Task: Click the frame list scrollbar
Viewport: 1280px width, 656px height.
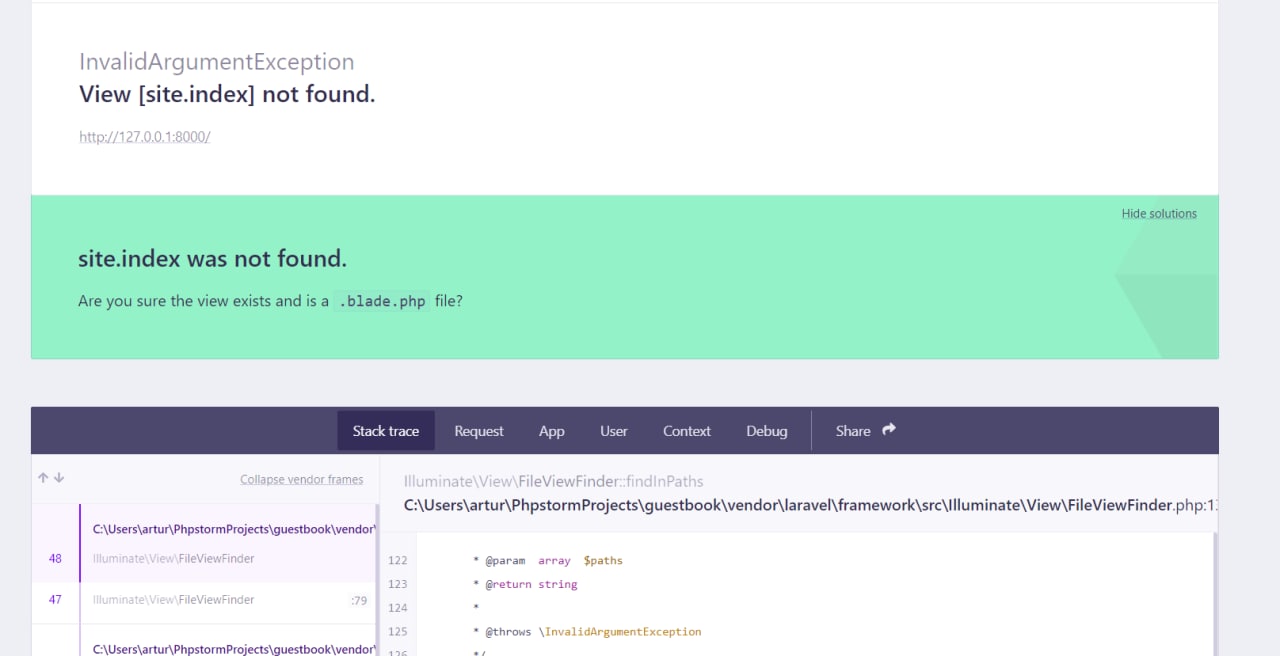Action: [x=377, y=580]
